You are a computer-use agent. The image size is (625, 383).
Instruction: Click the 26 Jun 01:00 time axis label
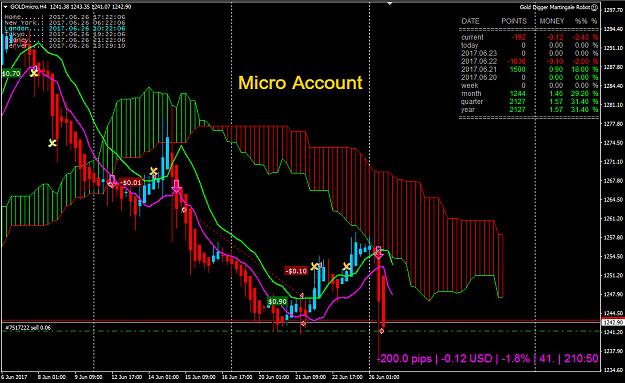coord(384,377)
